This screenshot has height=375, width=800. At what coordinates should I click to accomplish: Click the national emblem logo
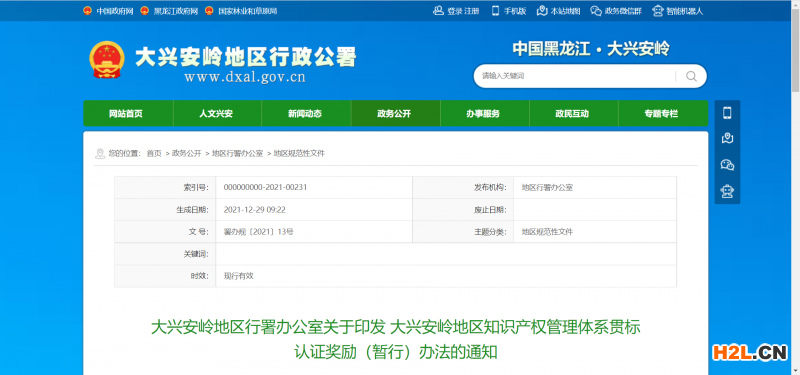pyautogui.click(x=107, y=60)
